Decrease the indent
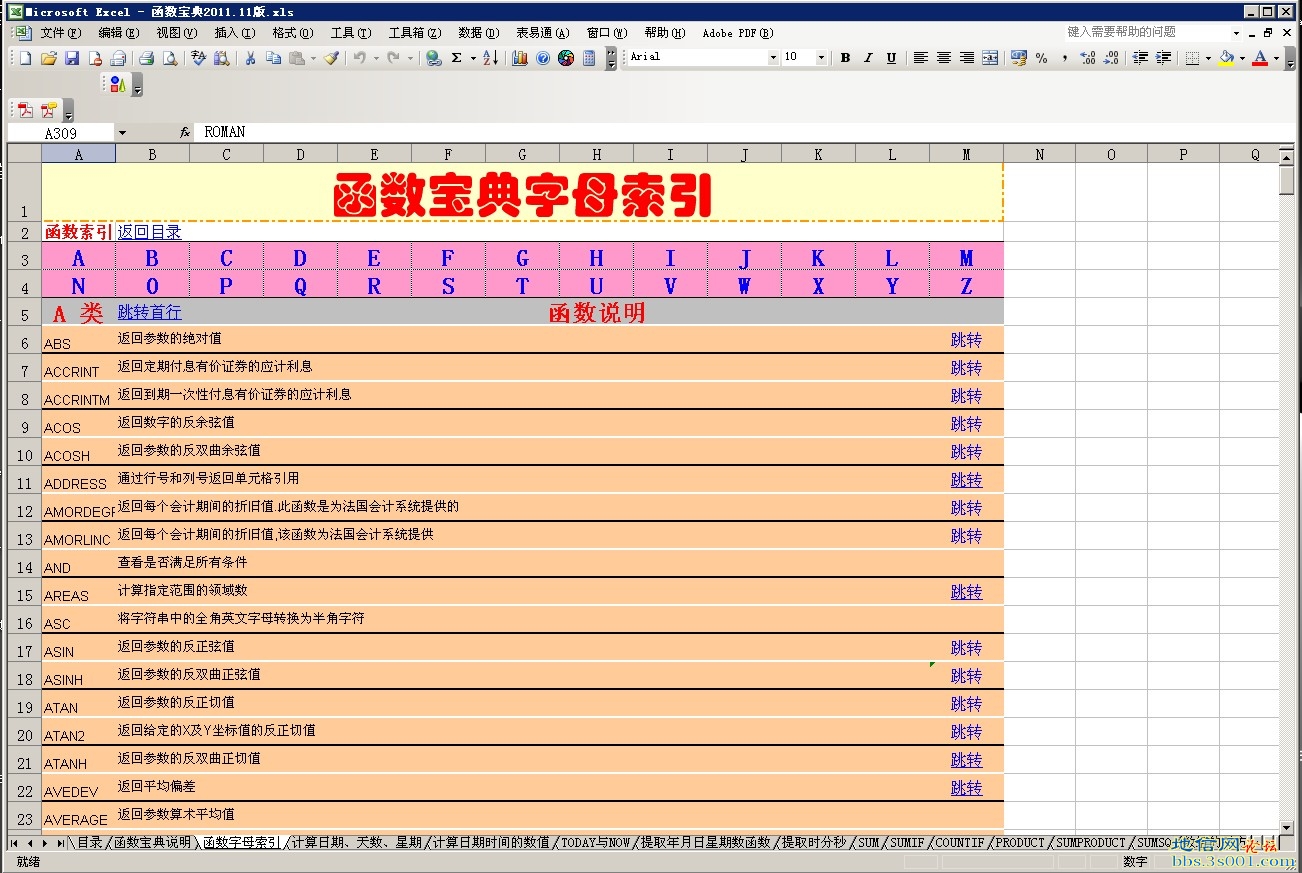Image resolution: width=1302 pixels, height=873 pixels. point(1140,58)
